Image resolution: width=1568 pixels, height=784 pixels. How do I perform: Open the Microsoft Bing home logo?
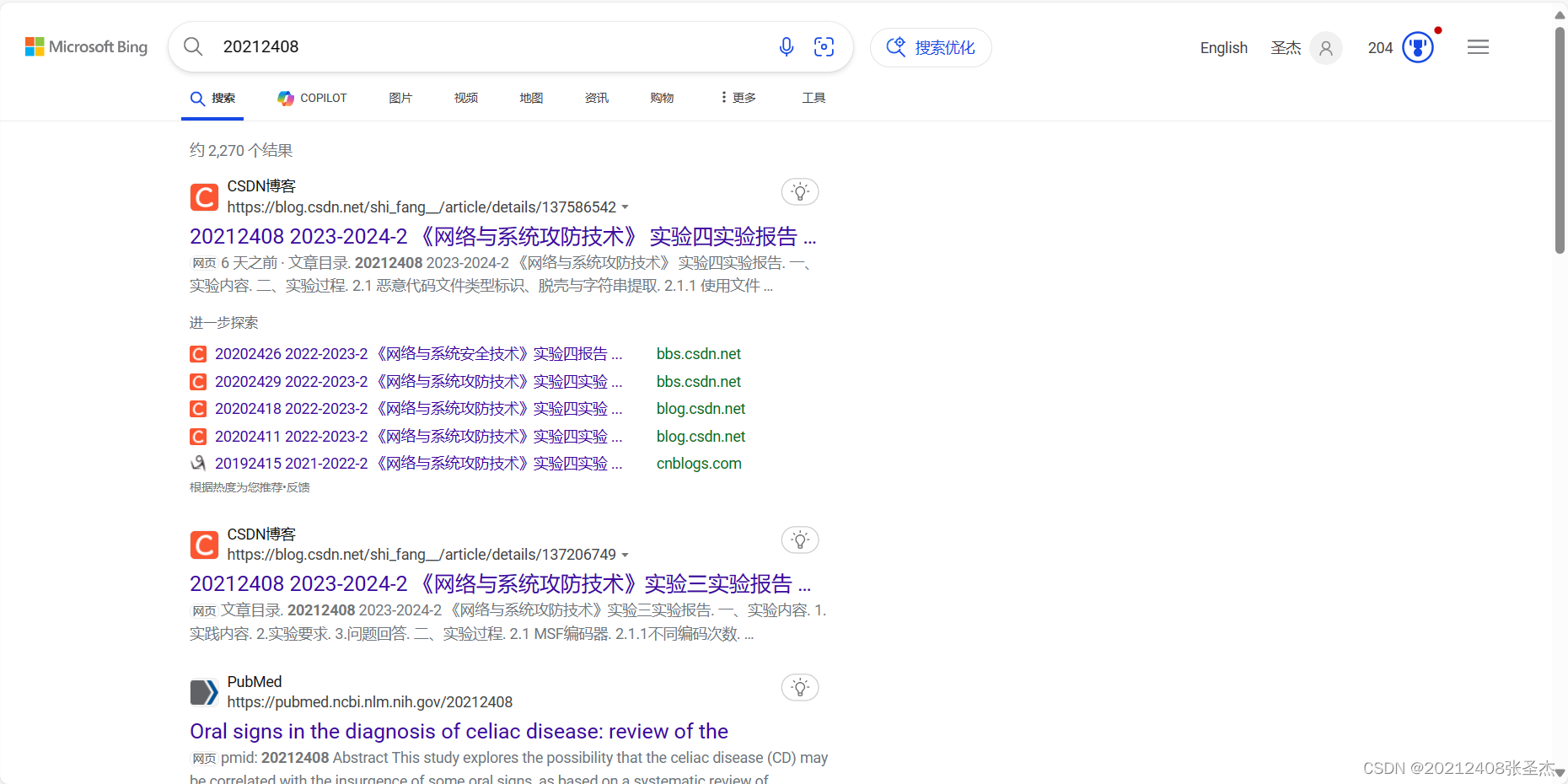pos(86,47)
